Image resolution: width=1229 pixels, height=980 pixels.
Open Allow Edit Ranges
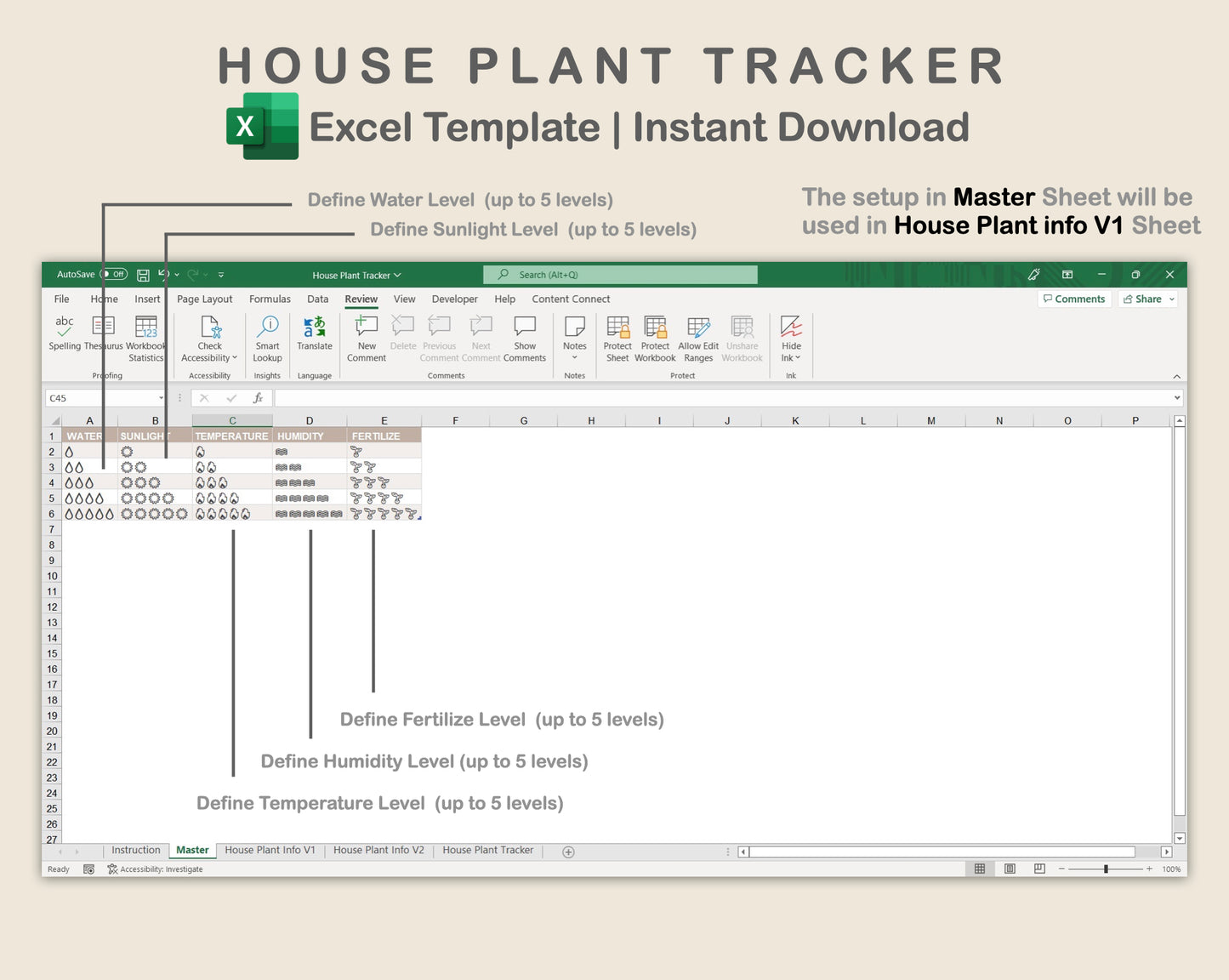coord(698,339)
